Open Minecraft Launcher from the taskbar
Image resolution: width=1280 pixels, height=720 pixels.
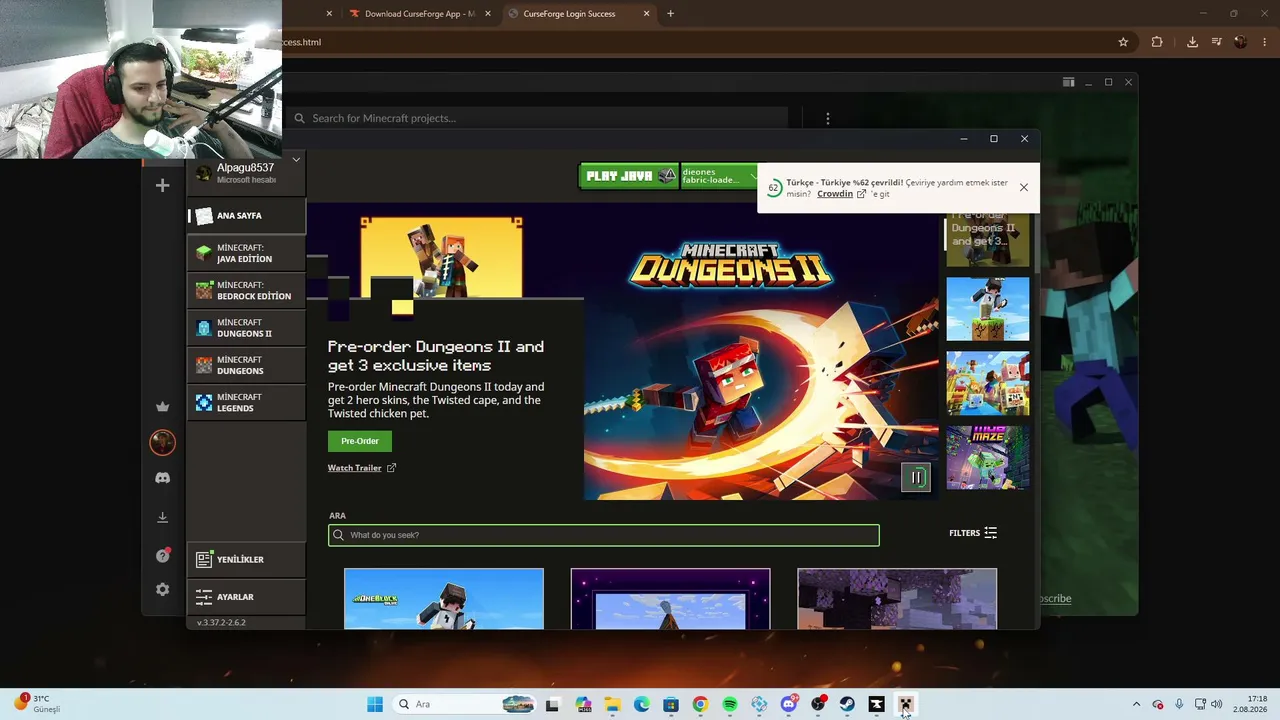click(x=905, y=704)
